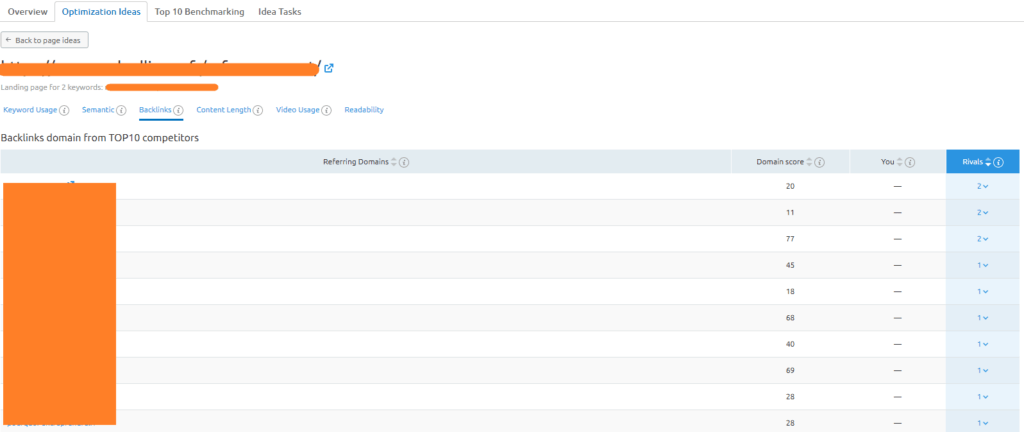
Task: Expand rivals for domain score 45 row
Action: [983, 265]
